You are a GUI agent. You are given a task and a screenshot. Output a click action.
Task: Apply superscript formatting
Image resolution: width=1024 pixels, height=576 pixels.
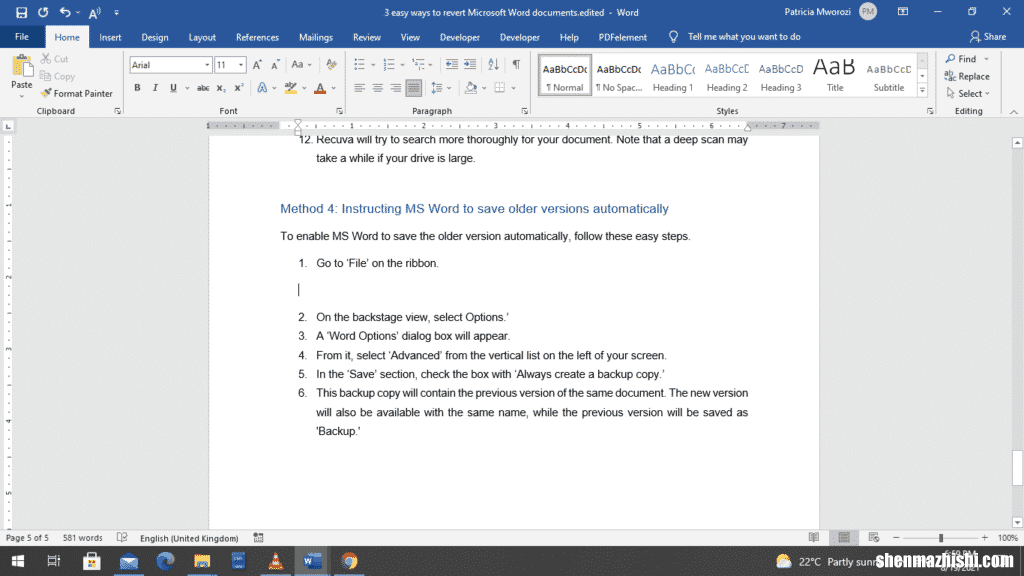(x=238, y=88)
